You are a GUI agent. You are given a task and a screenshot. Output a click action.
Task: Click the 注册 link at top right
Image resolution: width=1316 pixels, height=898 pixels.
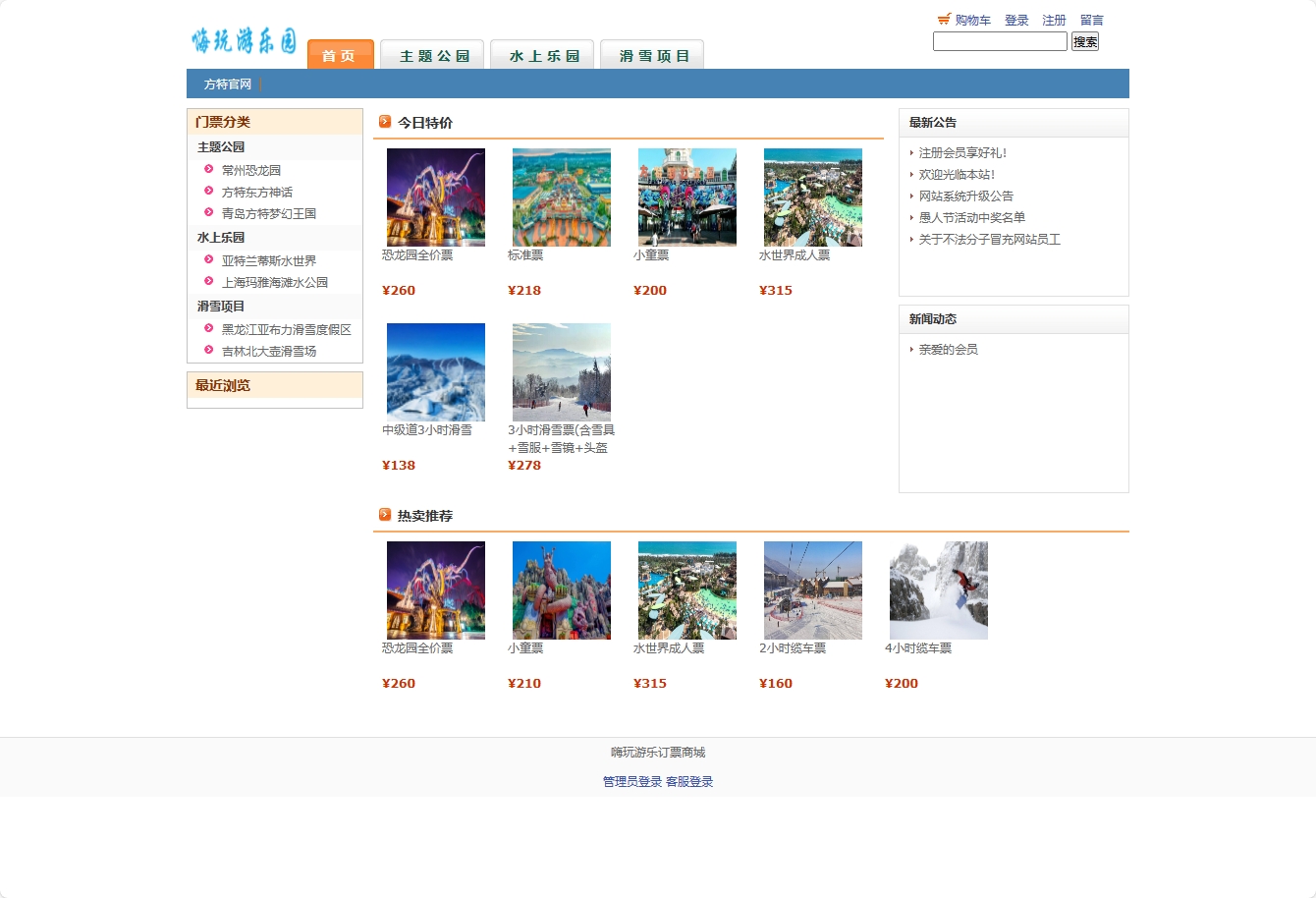click(1054, 19)
